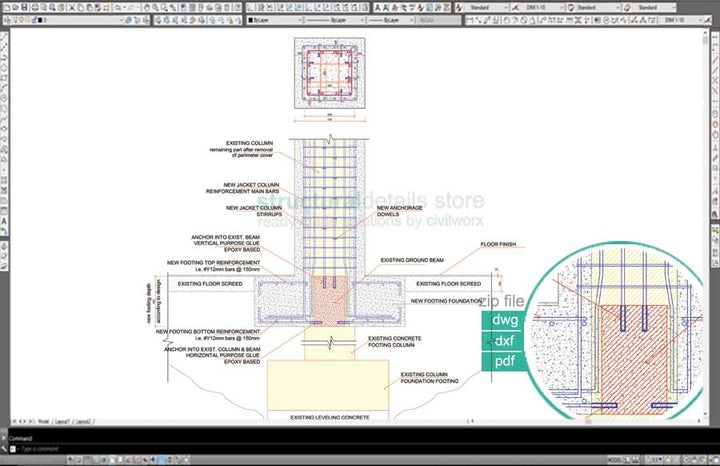Screen dimensions: 720x466
Task: Toggle Object Snap in the status bar
Action: (x=112, y=459)
